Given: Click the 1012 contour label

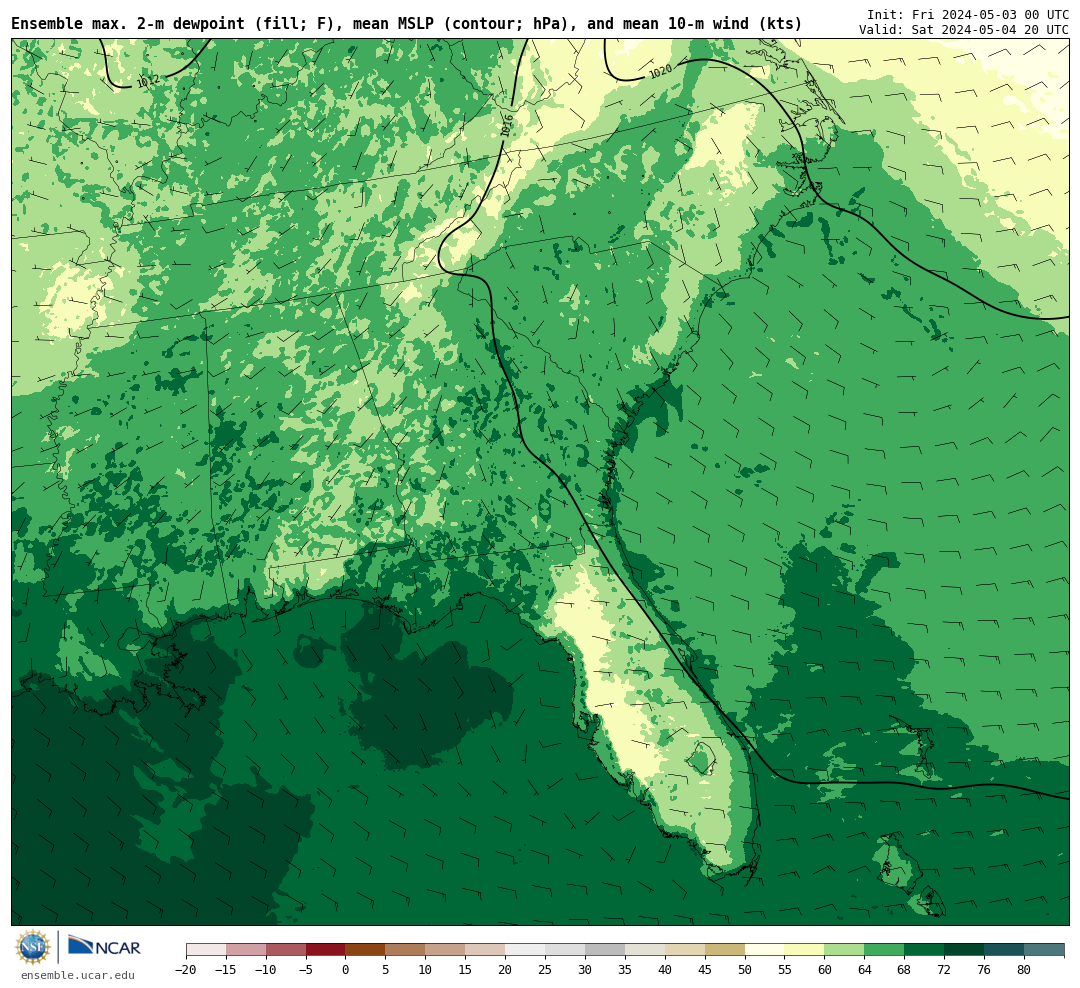Looking at the screenshot, I should point(148,81).
